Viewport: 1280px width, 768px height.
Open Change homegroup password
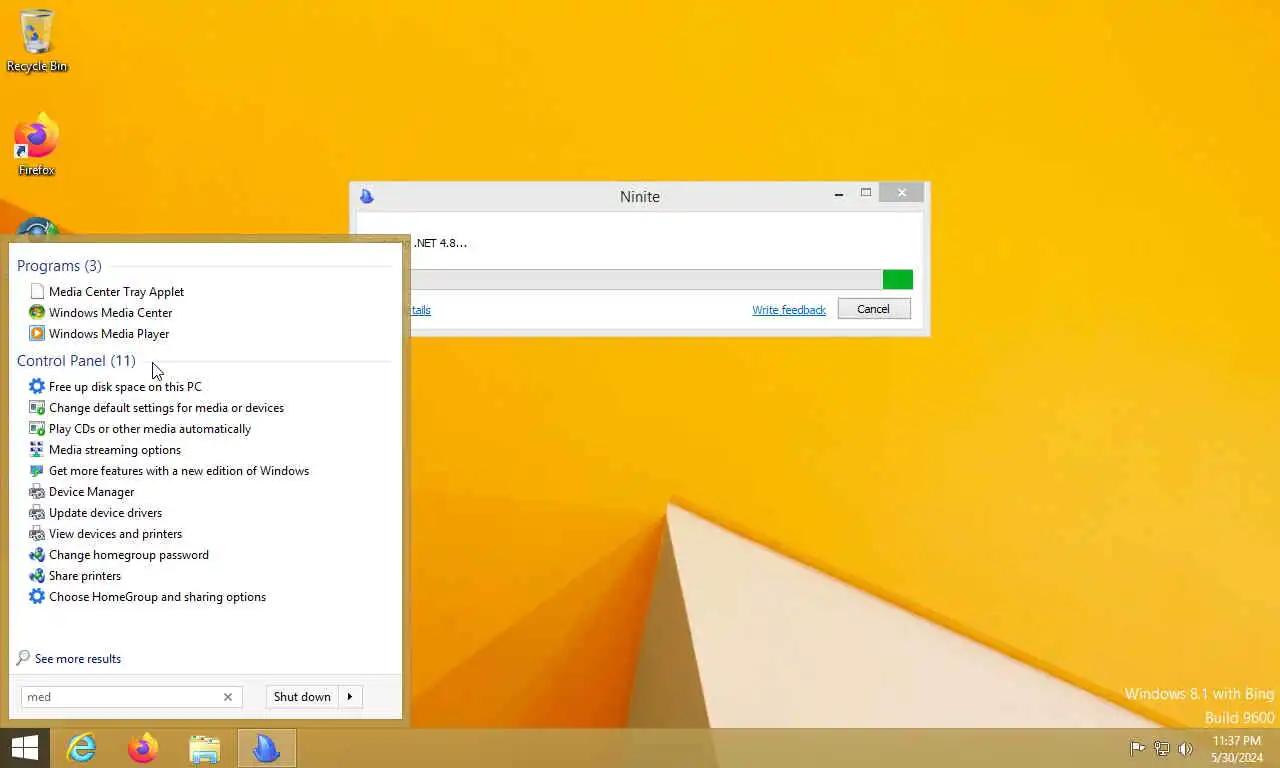[129, 554]
